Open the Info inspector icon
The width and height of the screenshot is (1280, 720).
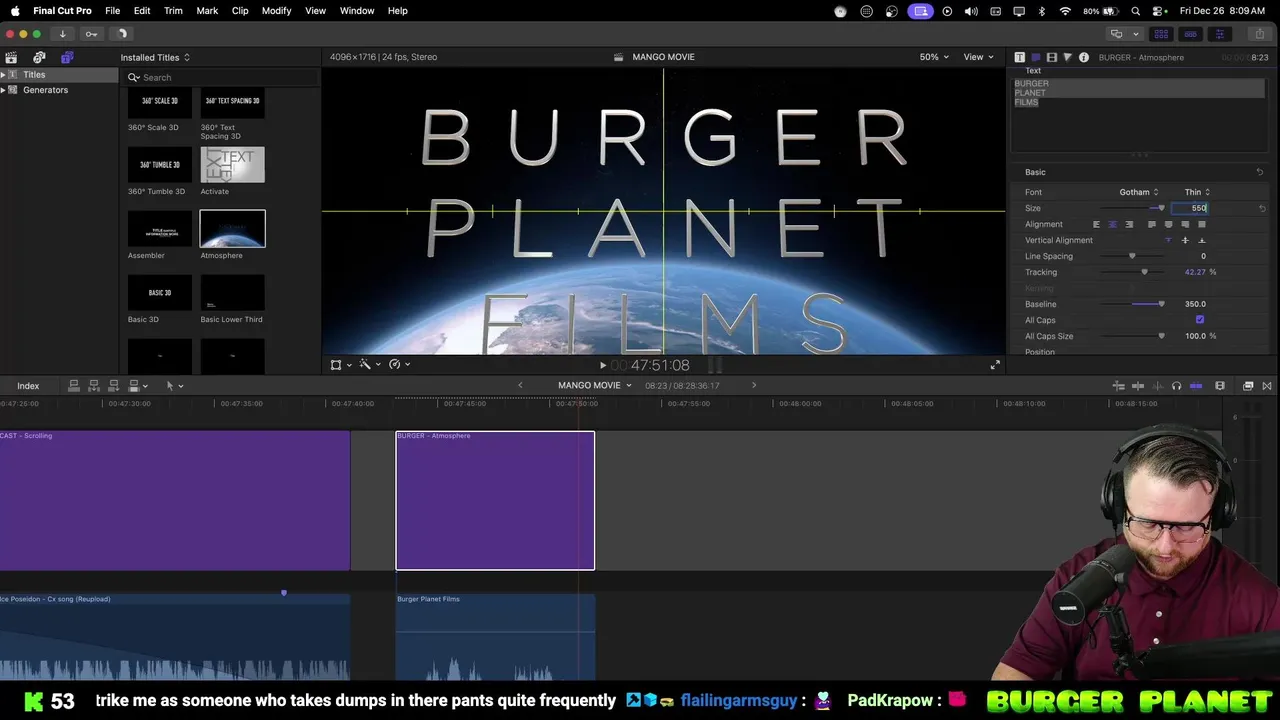click(x=1084, y=57)
